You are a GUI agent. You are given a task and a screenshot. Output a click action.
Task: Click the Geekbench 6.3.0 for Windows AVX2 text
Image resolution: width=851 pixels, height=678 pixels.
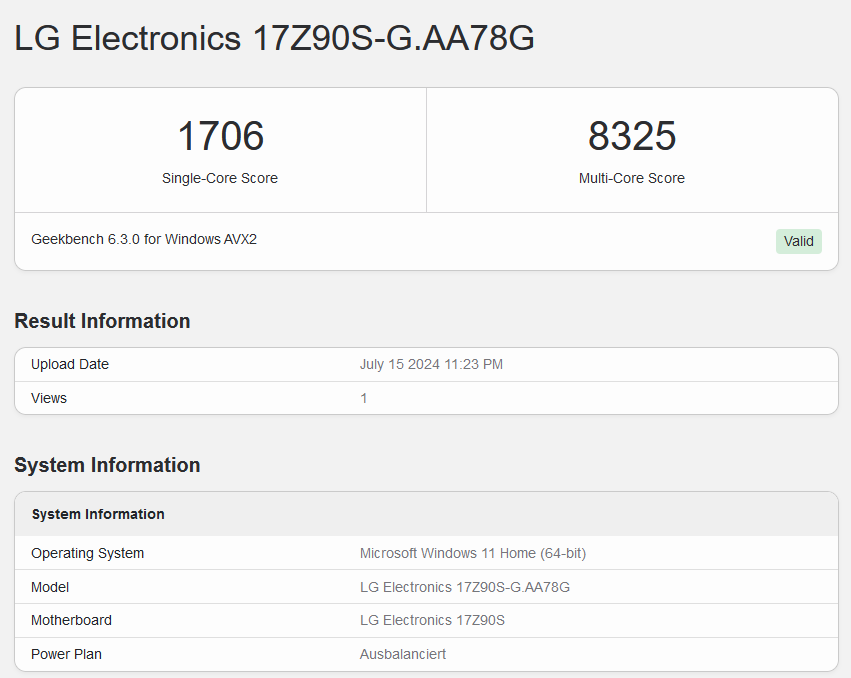click(144, 239)
